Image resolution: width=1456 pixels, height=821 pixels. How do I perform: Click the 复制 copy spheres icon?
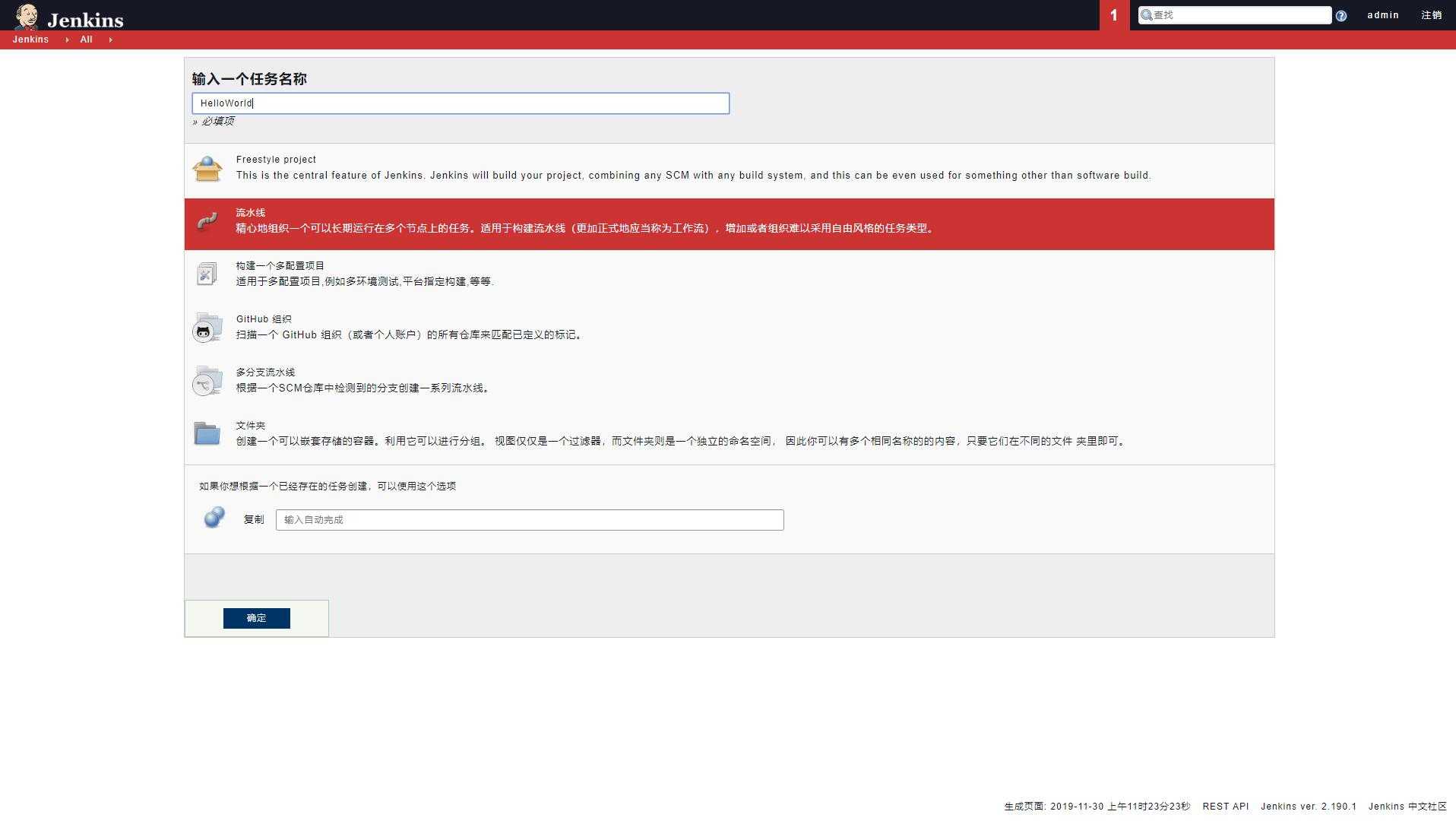coord(214,518)
